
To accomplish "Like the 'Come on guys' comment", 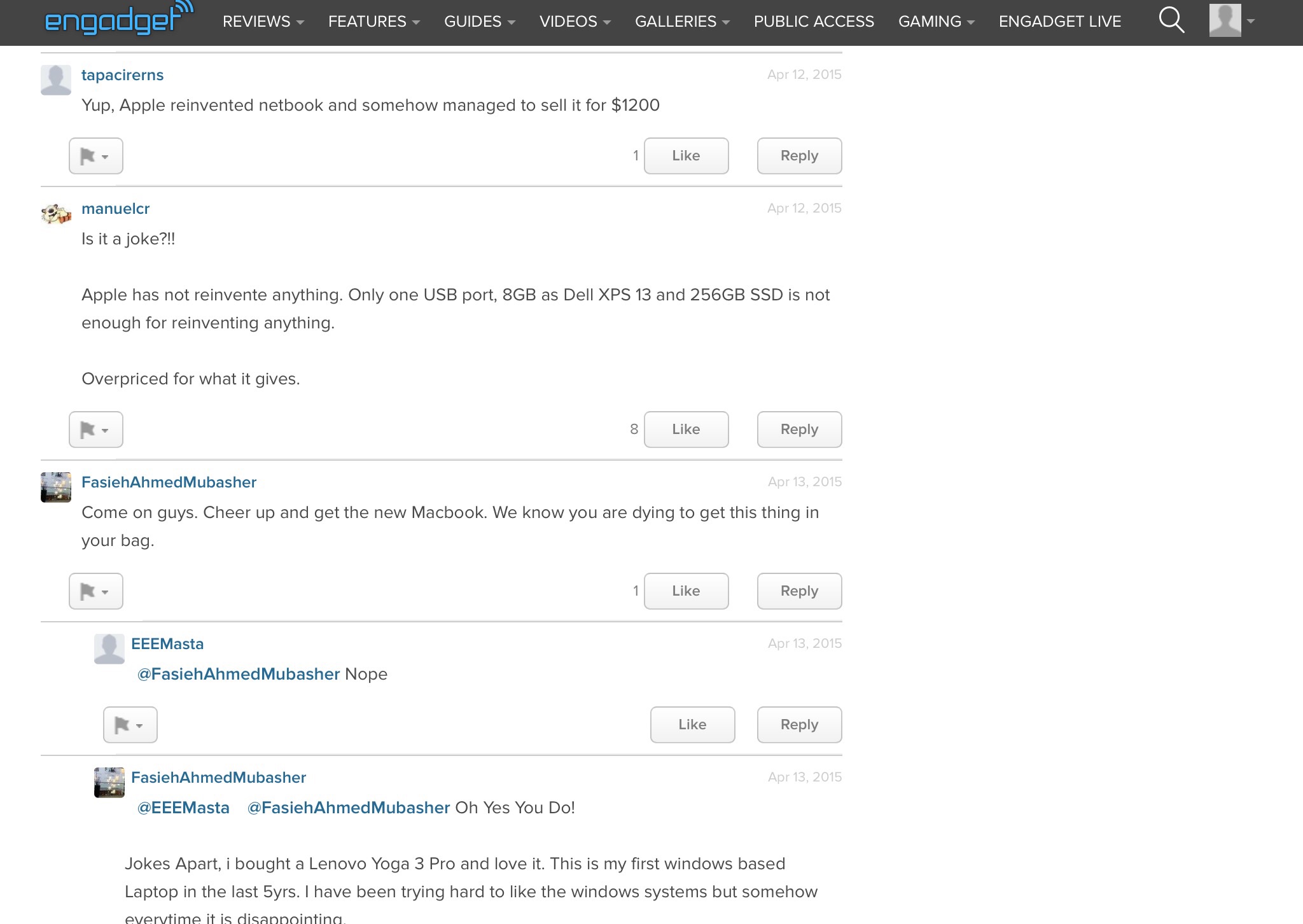I will (x=686, y=591).
